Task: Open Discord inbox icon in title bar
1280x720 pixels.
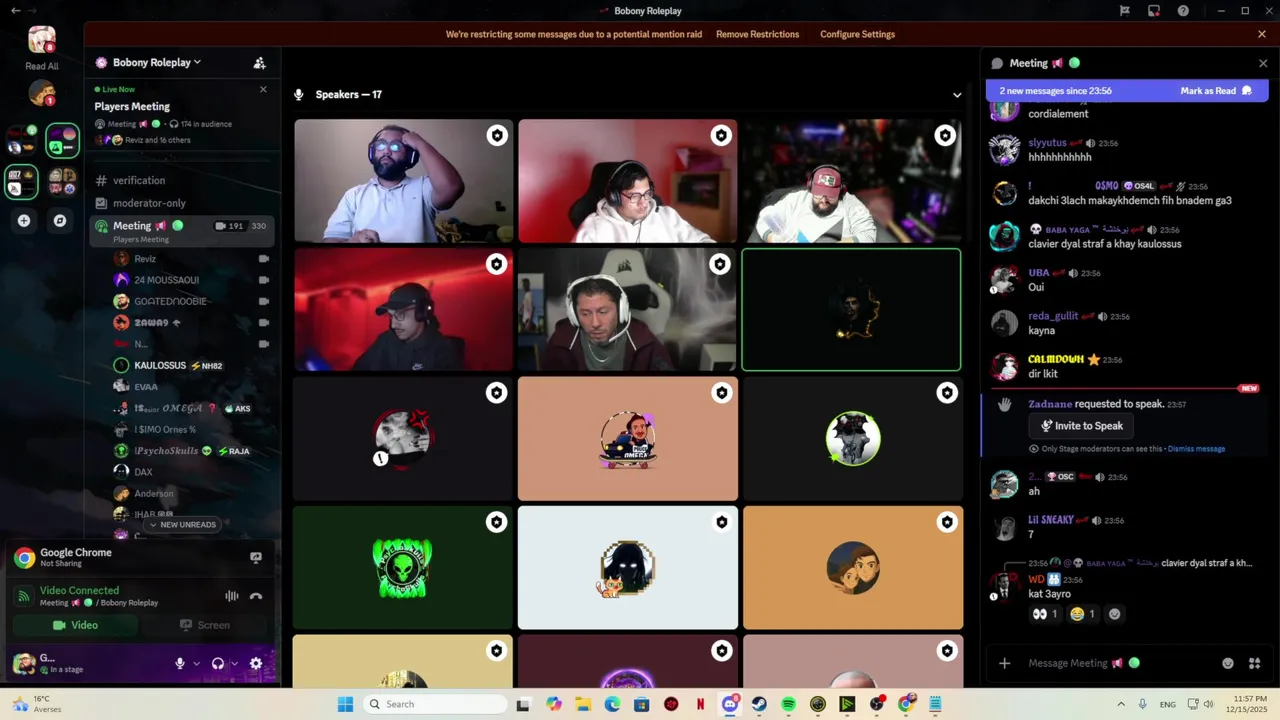Action: tap(1154, 11)
